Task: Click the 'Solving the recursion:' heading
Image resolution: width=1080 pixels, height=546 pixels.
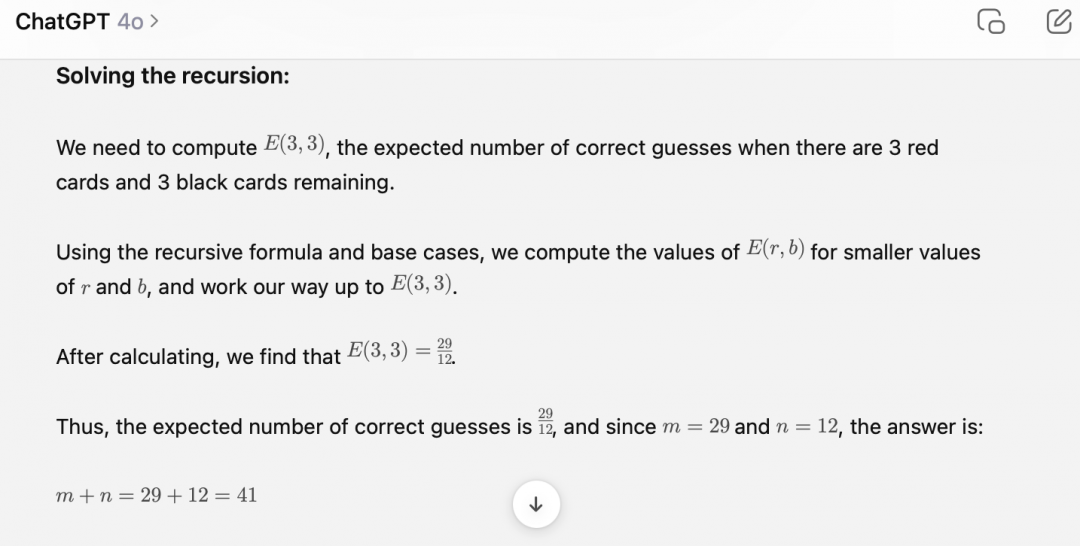Action: (x=172, y=76)
